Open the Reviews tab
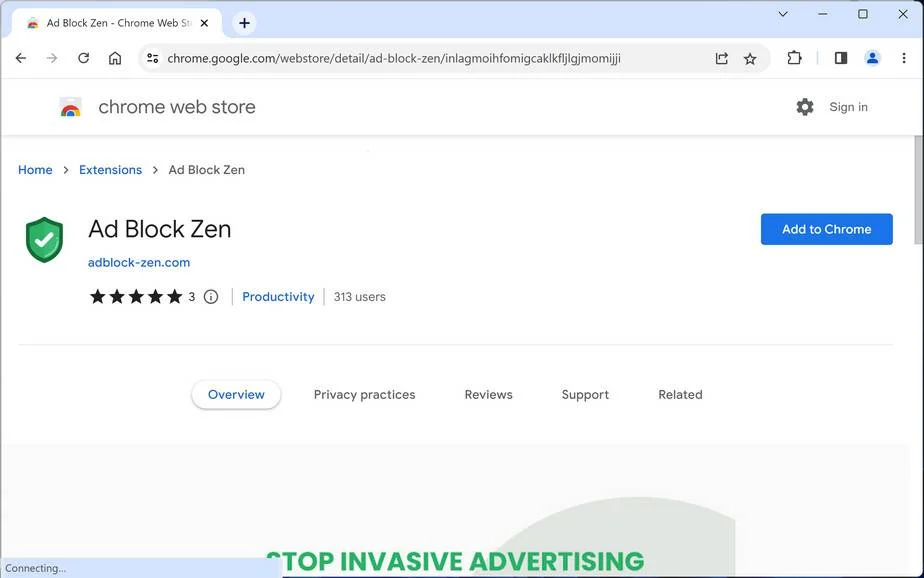924x578 pixels. [489, 395]
